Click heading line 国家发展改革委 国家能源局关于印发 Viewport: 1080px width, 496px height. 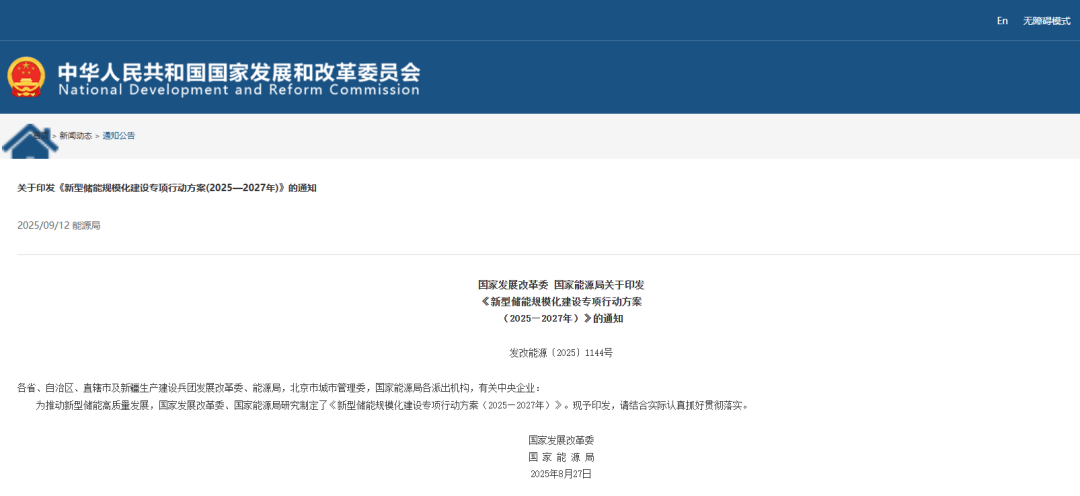click(x=561, y=285)
